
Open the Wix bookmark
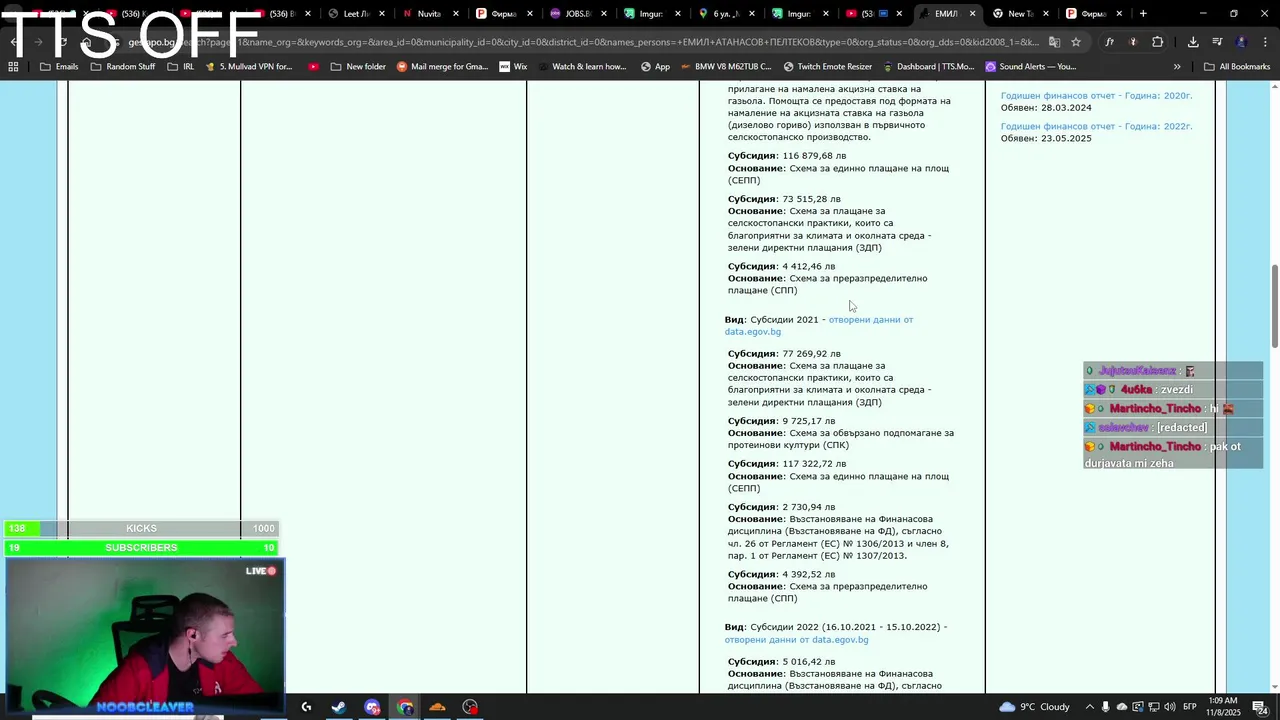pyautogui.click(x=512, y=67)
